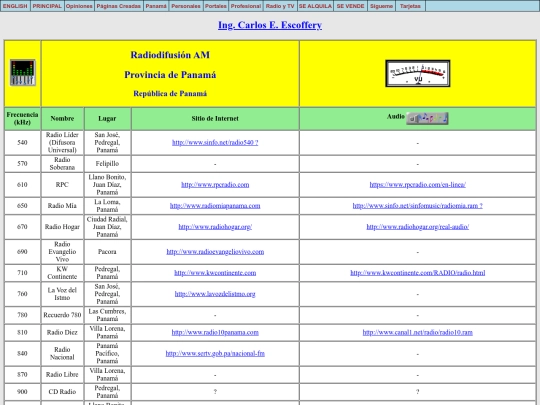
Task: Click the Radio Diez name cell
Action: pyautogui.click(x=62, y=332)
